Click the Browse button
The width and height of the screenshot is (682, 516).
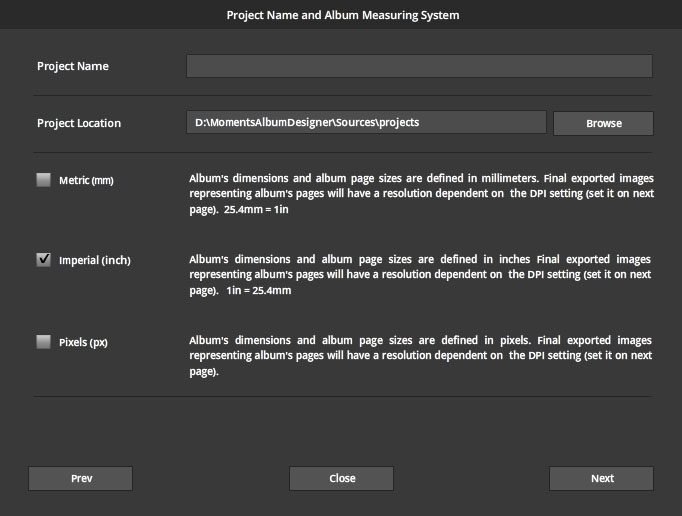click(x=603, y=124)
